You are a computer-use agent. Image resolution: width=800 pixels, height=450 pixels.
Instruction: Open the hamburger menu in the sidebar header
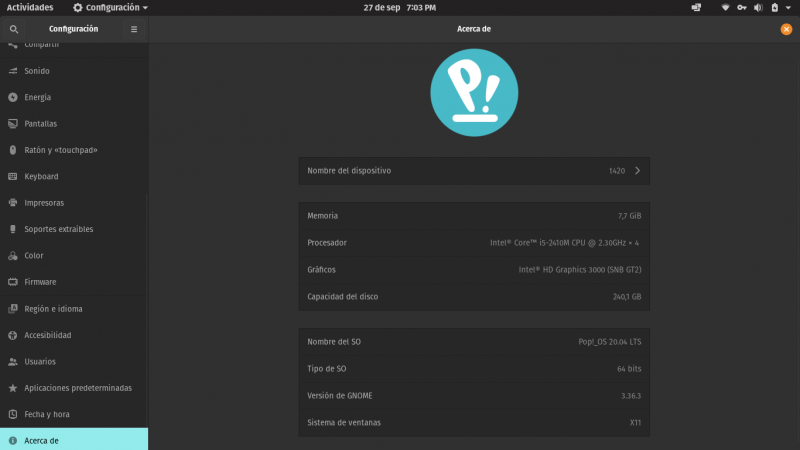[134, 29]
